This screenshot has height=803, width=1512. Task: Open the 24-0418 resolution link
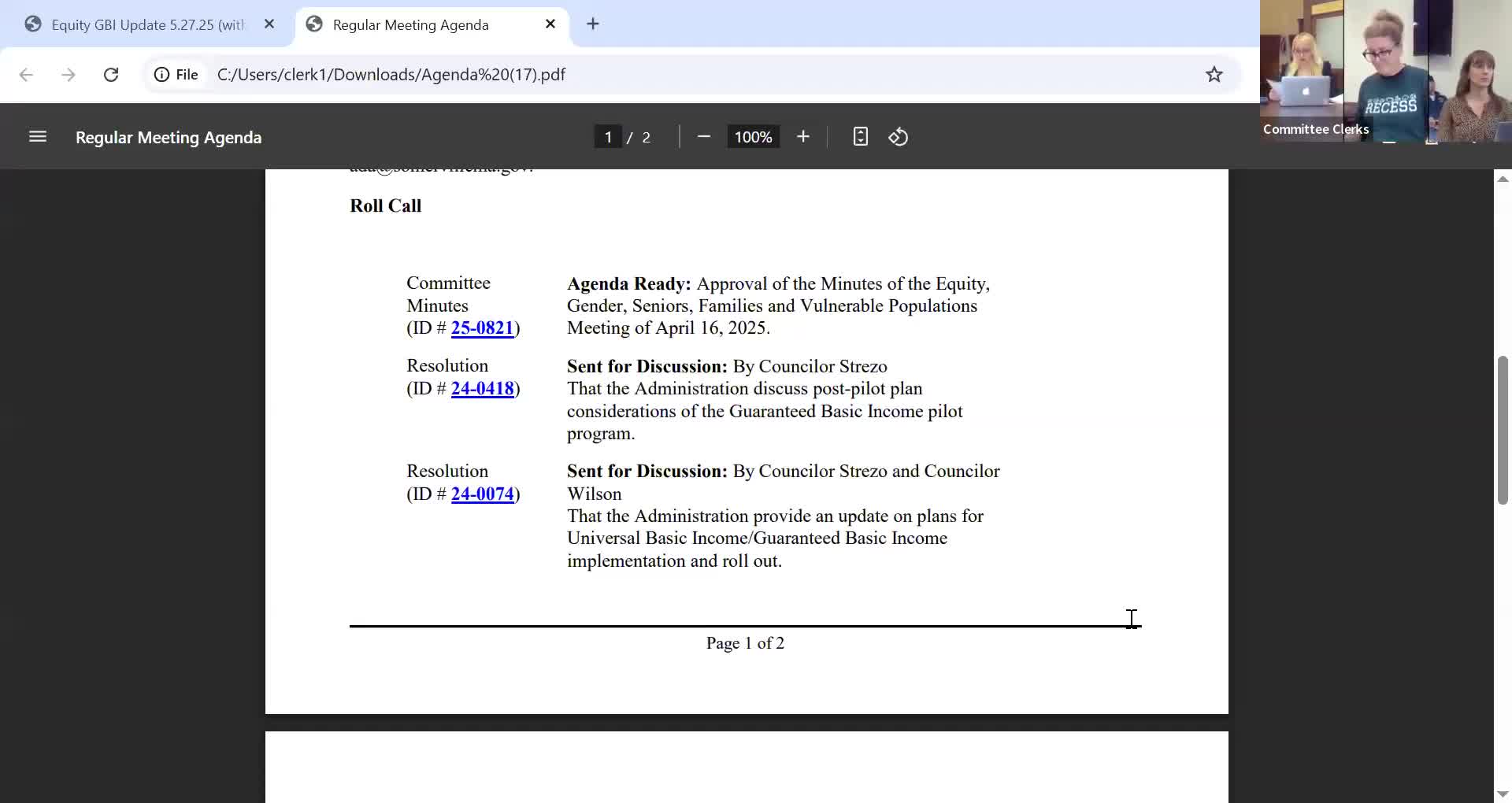(482, 389)
